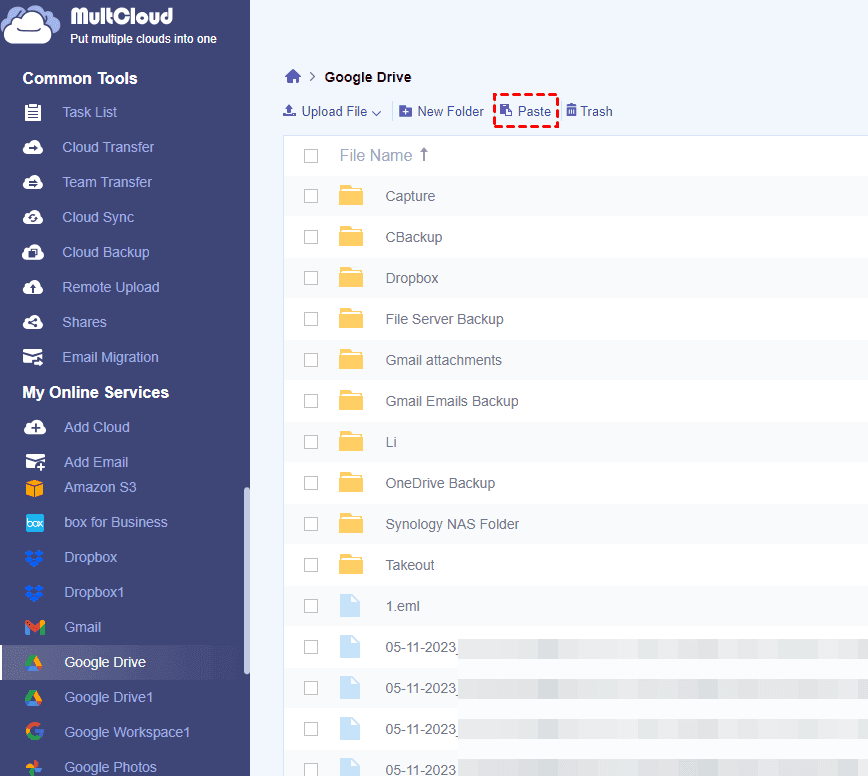Click the Add Cloud plus icon
This screenshot has width=868, height=776.
(35, 427)
